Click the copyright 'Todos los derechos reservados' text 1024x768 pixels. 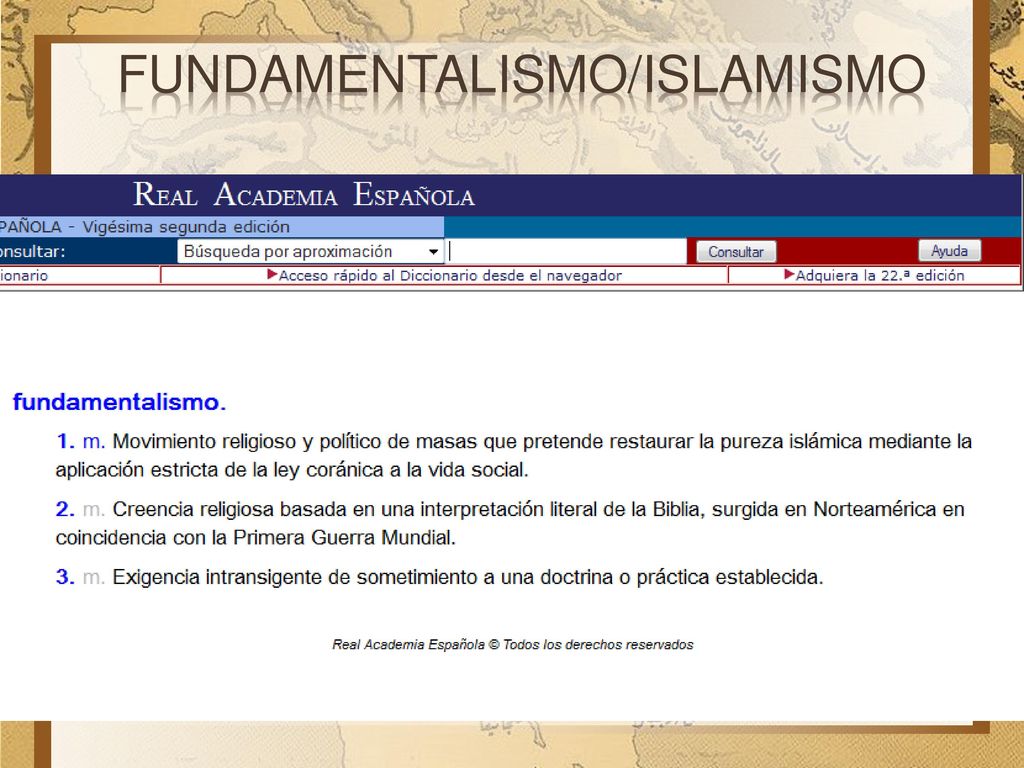point(598,645)
